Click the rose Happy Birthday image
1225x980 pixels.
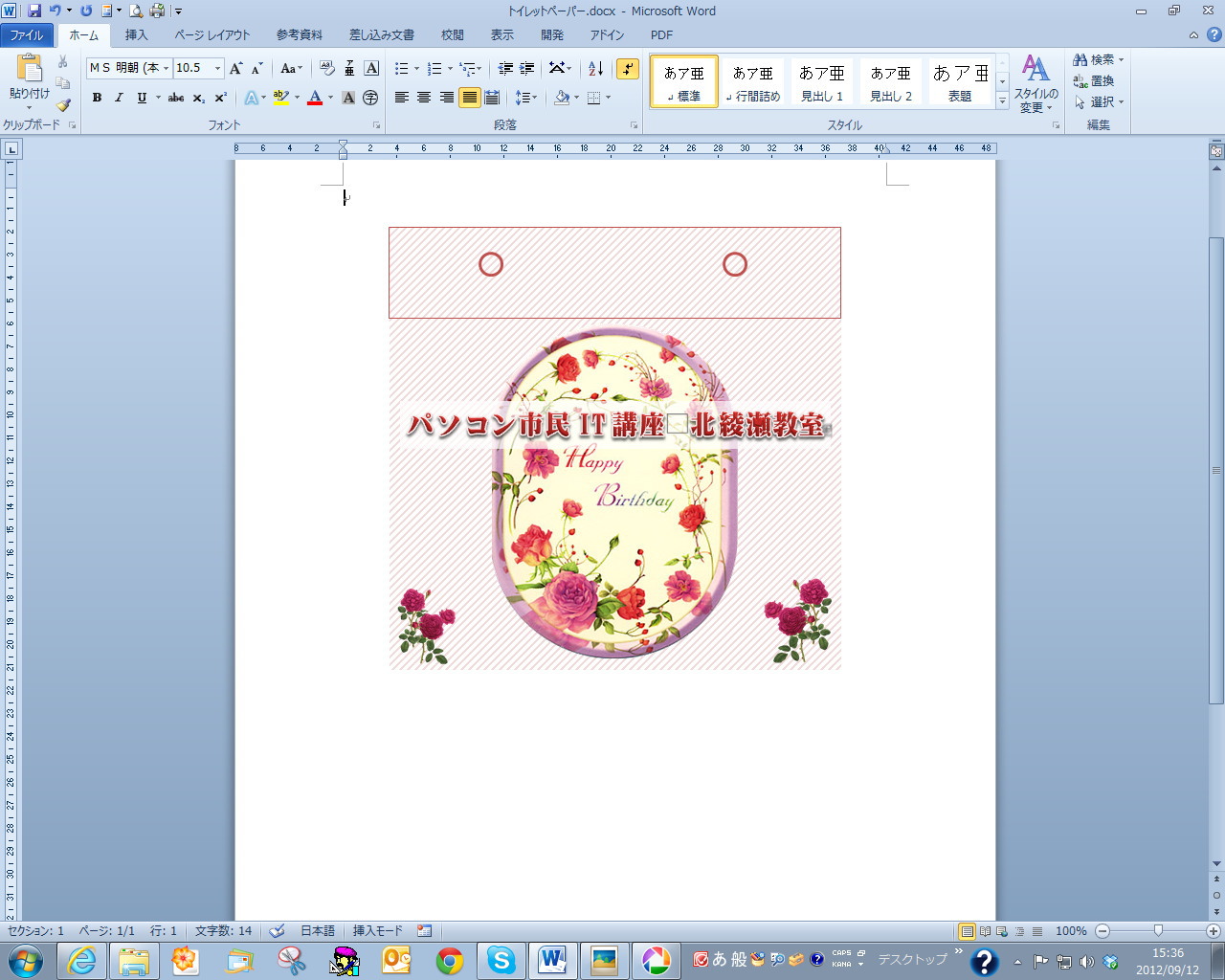click(x=614, y=493)
